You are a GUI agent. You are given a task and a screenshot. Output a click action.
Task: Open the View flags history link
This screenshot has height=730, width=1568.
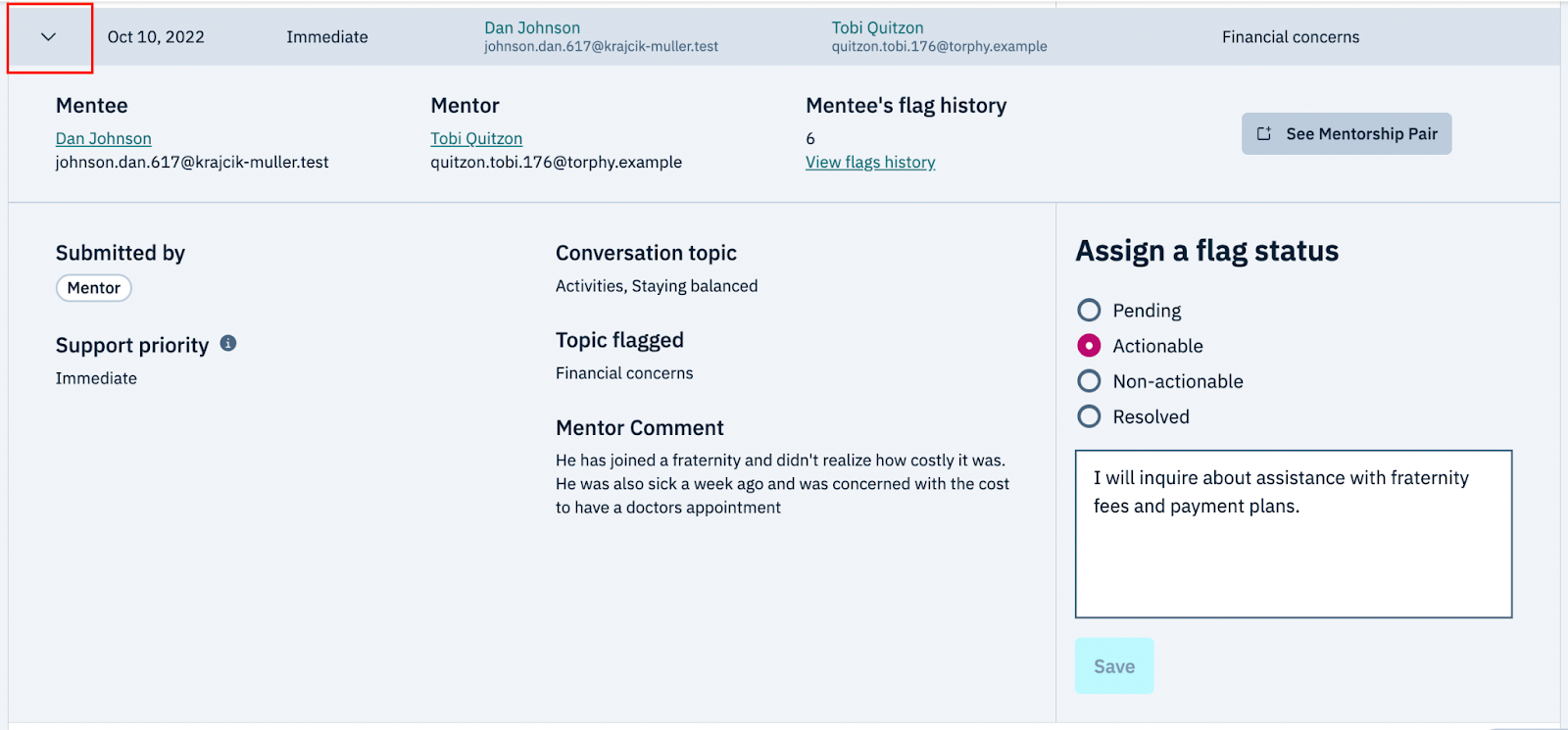coord(870,163)
